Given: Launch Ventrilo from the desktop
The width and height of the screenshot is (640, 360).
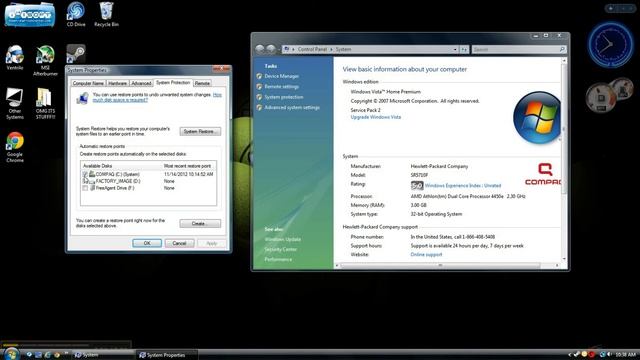Looking at the screenshot, I should tap(15, 58).
